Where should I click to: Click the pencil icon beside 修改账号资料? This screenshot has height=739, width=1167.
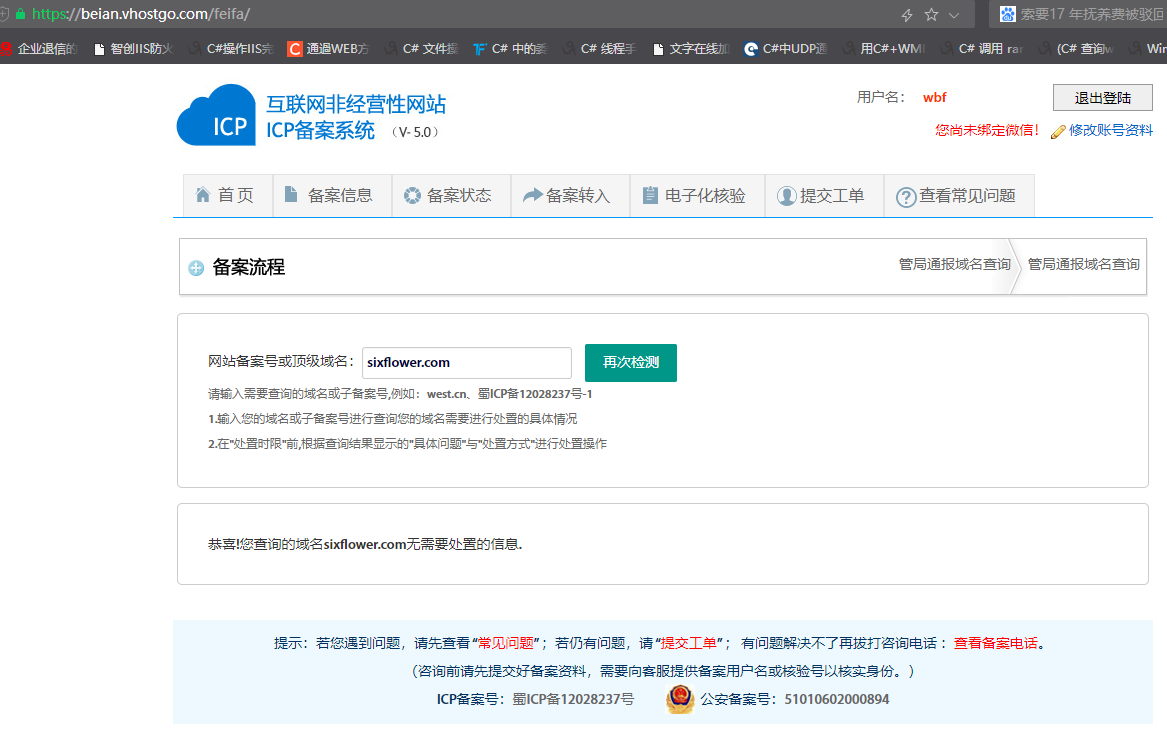click(x=1057, y=131)
